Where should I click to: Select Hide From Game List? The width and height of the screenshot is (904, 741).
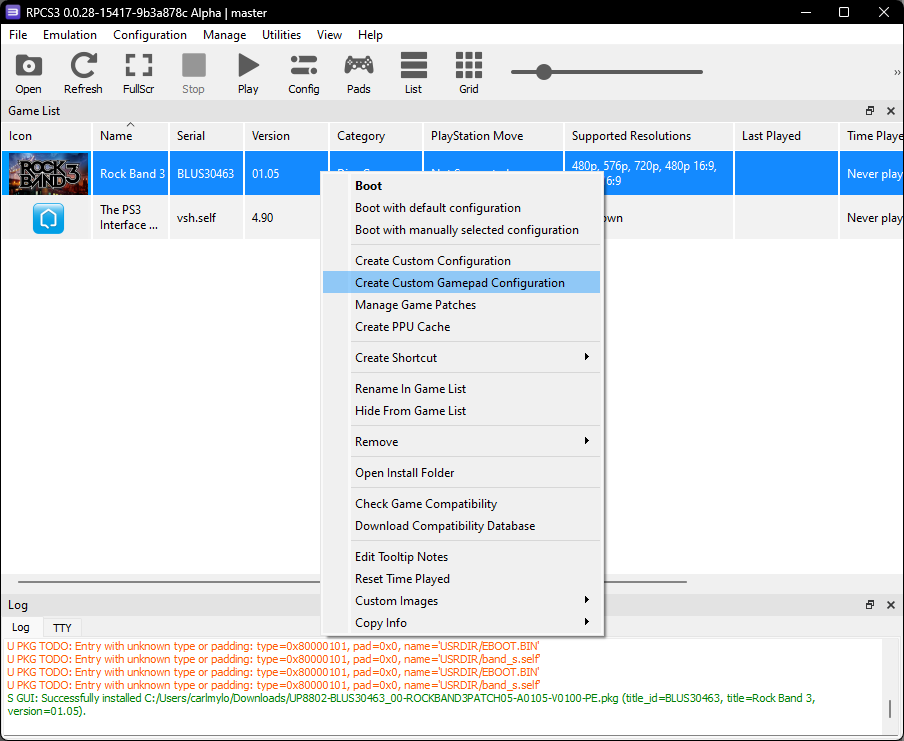pos(461,411)
